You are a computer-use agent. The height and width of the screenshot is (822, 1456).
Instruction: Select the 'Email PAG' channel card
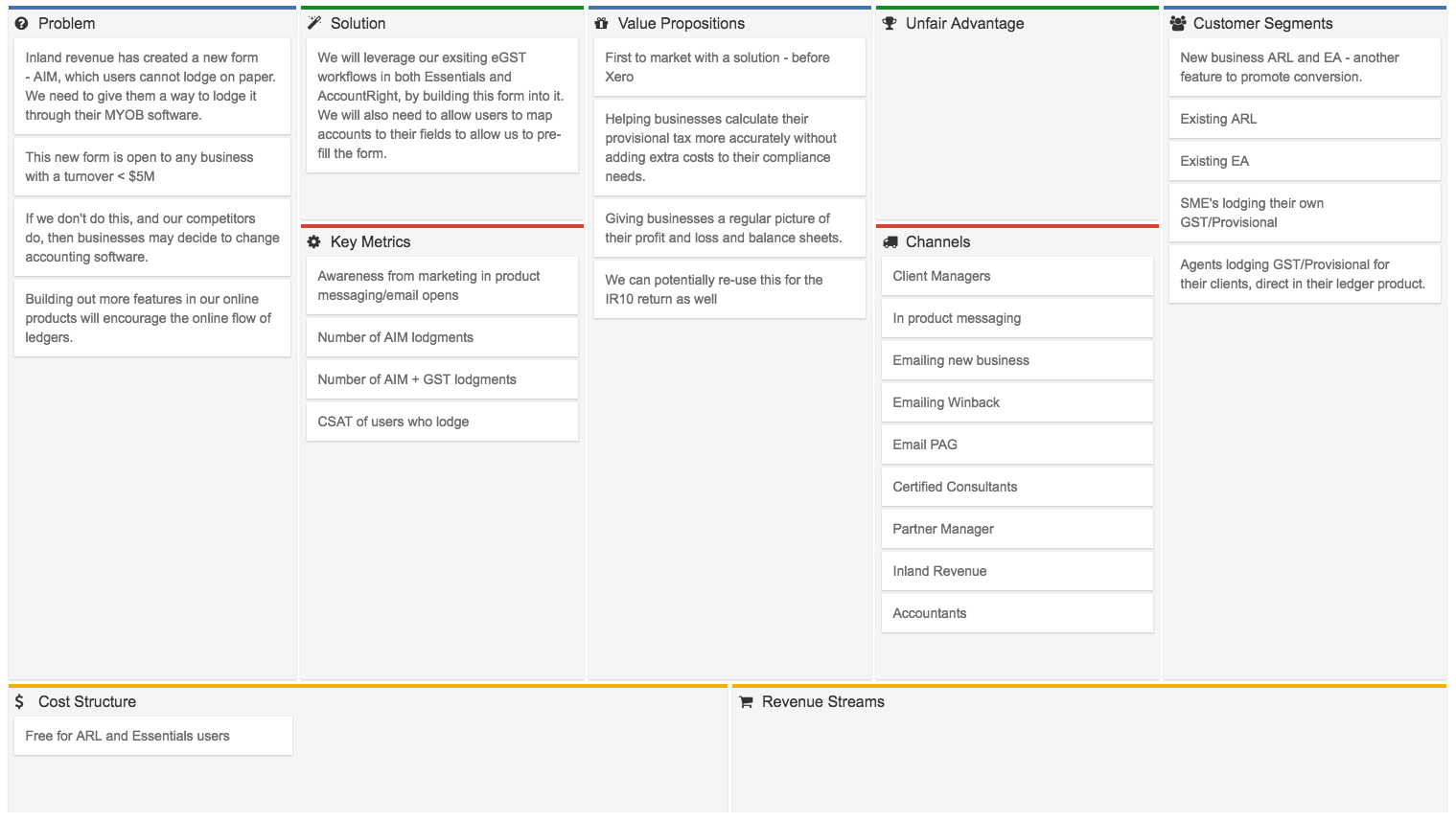point(1017,445)
